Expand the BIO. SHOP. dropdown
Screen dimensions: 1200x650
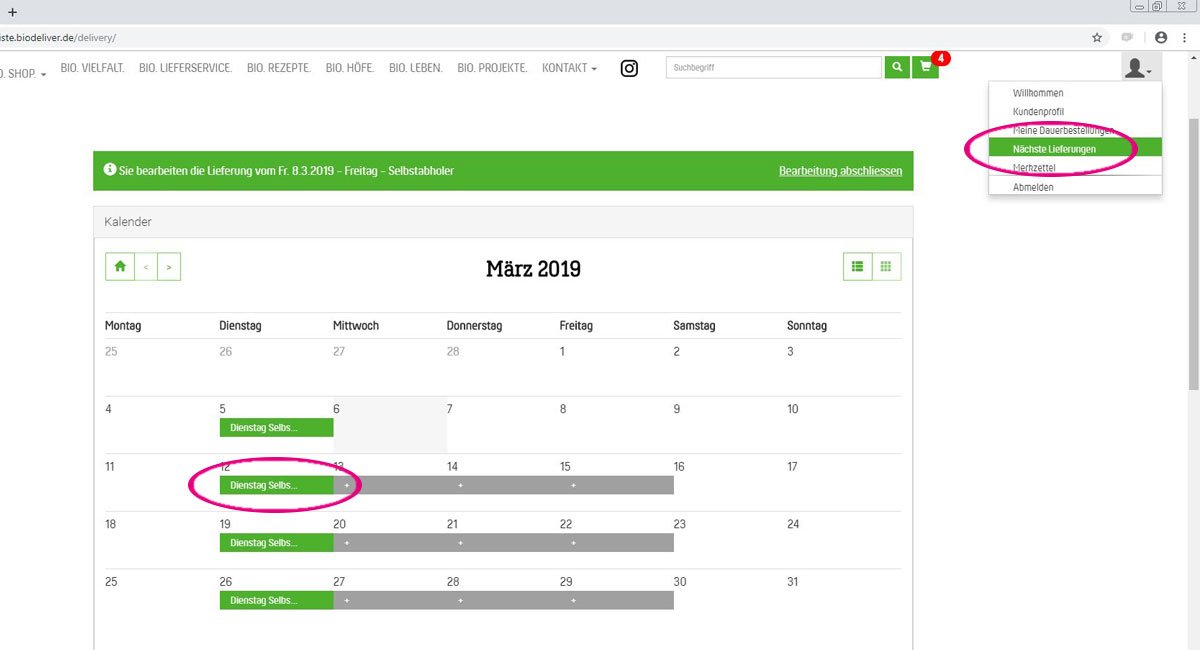[22, 74]
